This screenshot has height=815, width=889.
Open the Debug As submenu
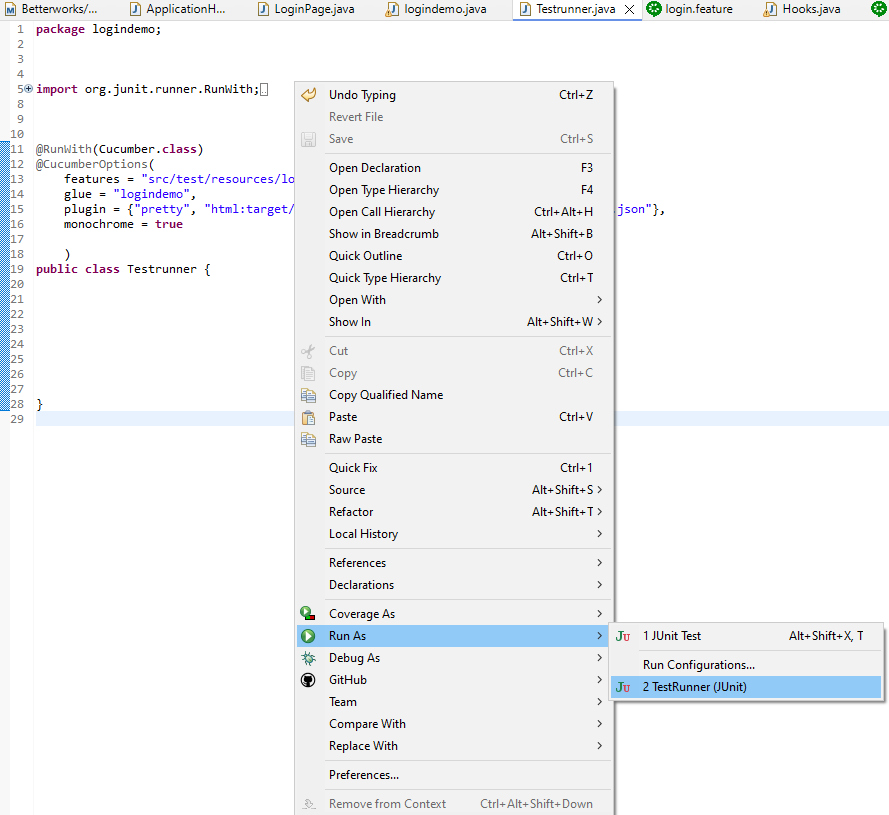pyautogui.click(x=455, y=658)
